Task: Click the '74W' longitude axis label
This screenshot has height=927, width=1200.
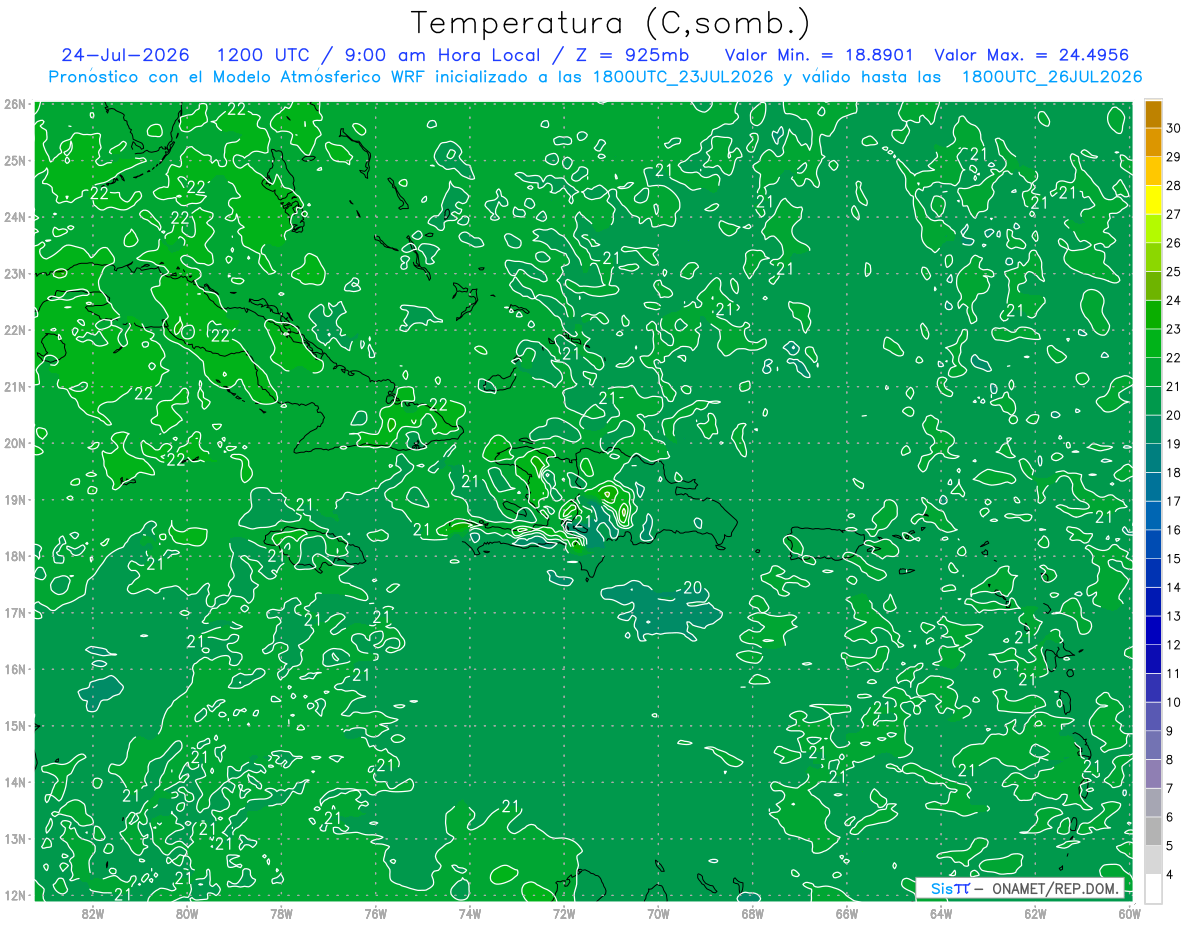Action: tap(469, 913)
